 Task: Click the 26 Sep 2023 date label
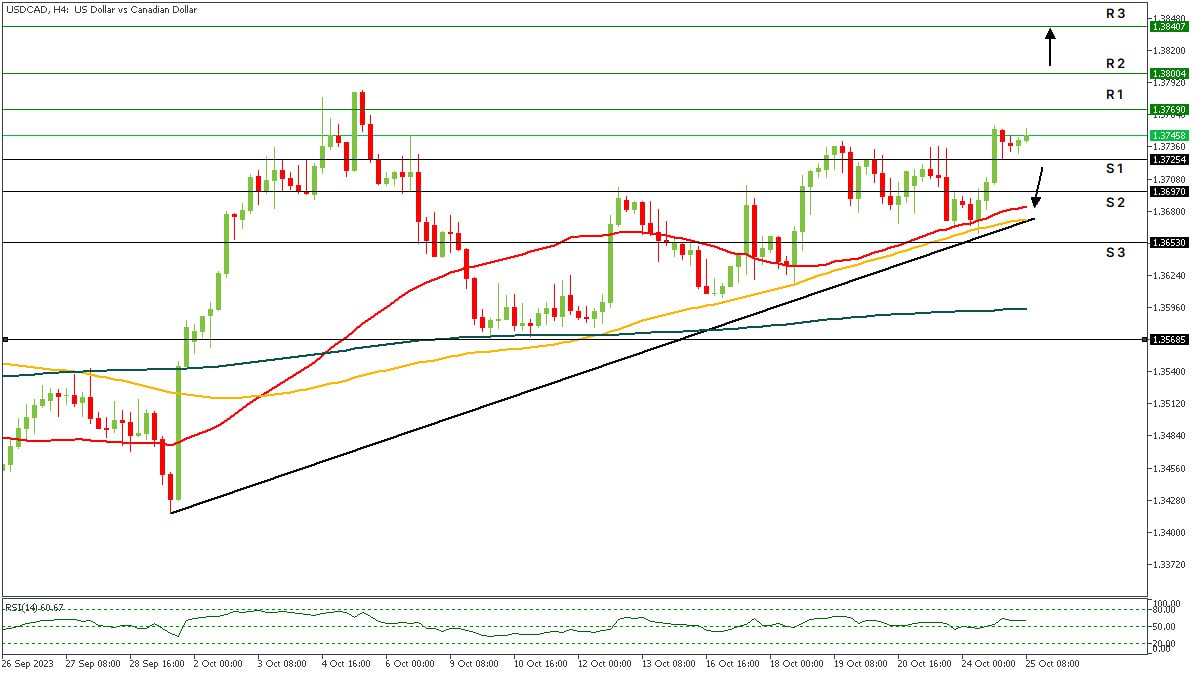(28, 663)
